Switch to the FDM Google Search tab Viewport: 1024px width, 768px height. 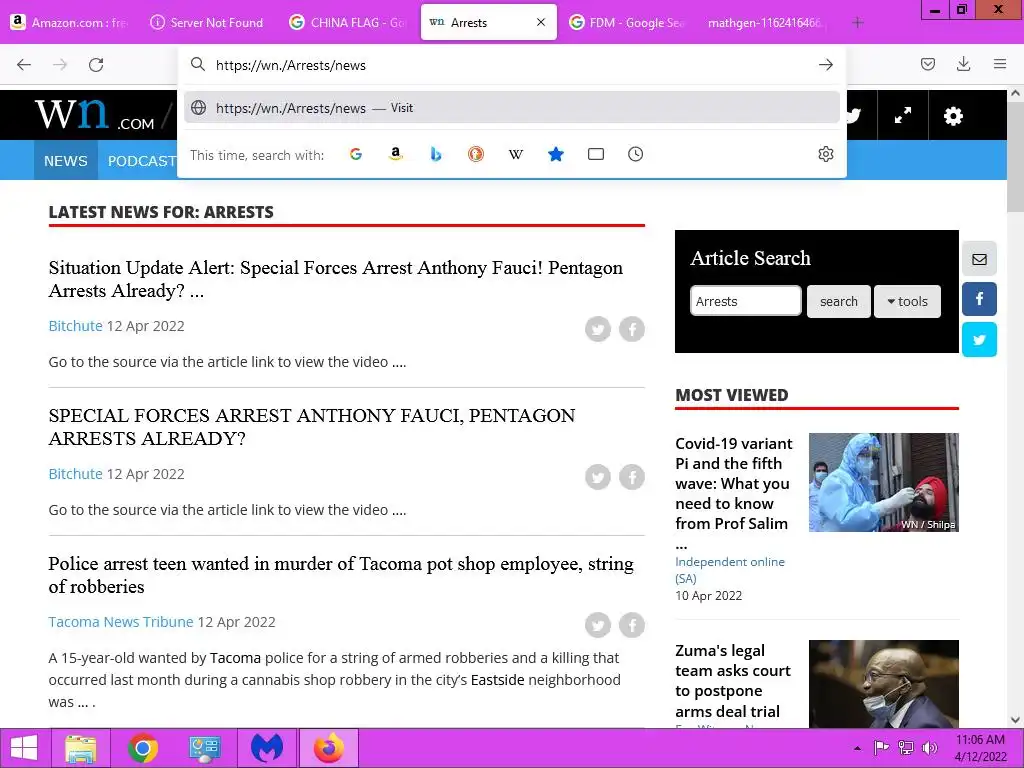click(628, 22)
